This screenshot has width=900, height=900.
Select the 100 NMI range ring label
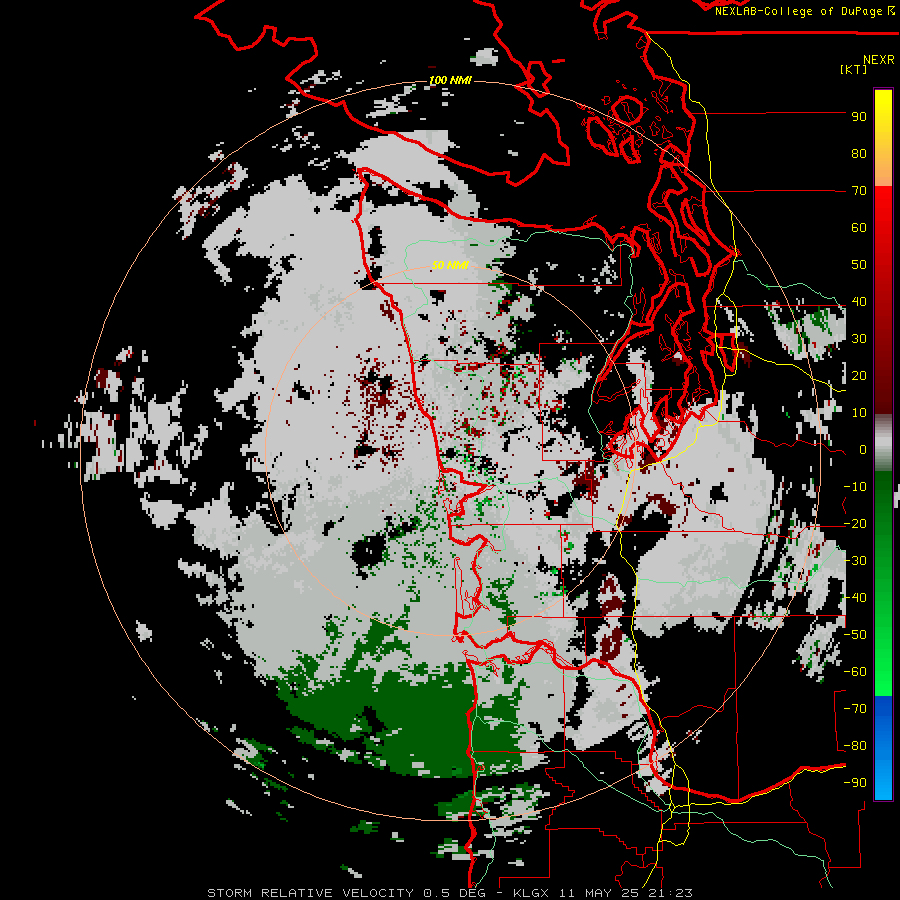click(x=451, y=80)
